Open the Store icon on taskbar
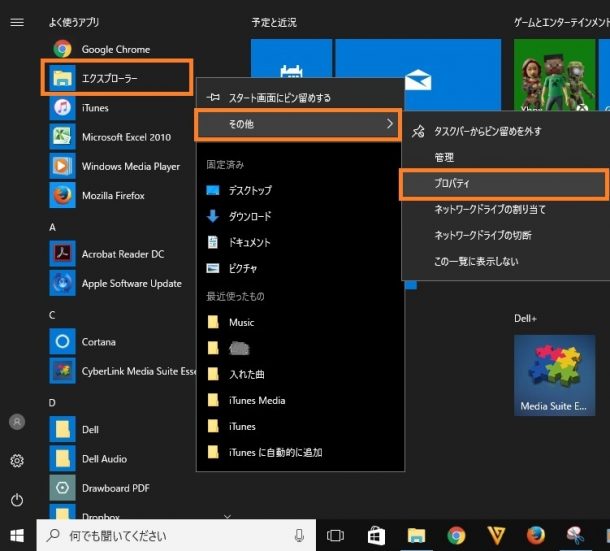 pyautogui.click(x=376, y=536)
